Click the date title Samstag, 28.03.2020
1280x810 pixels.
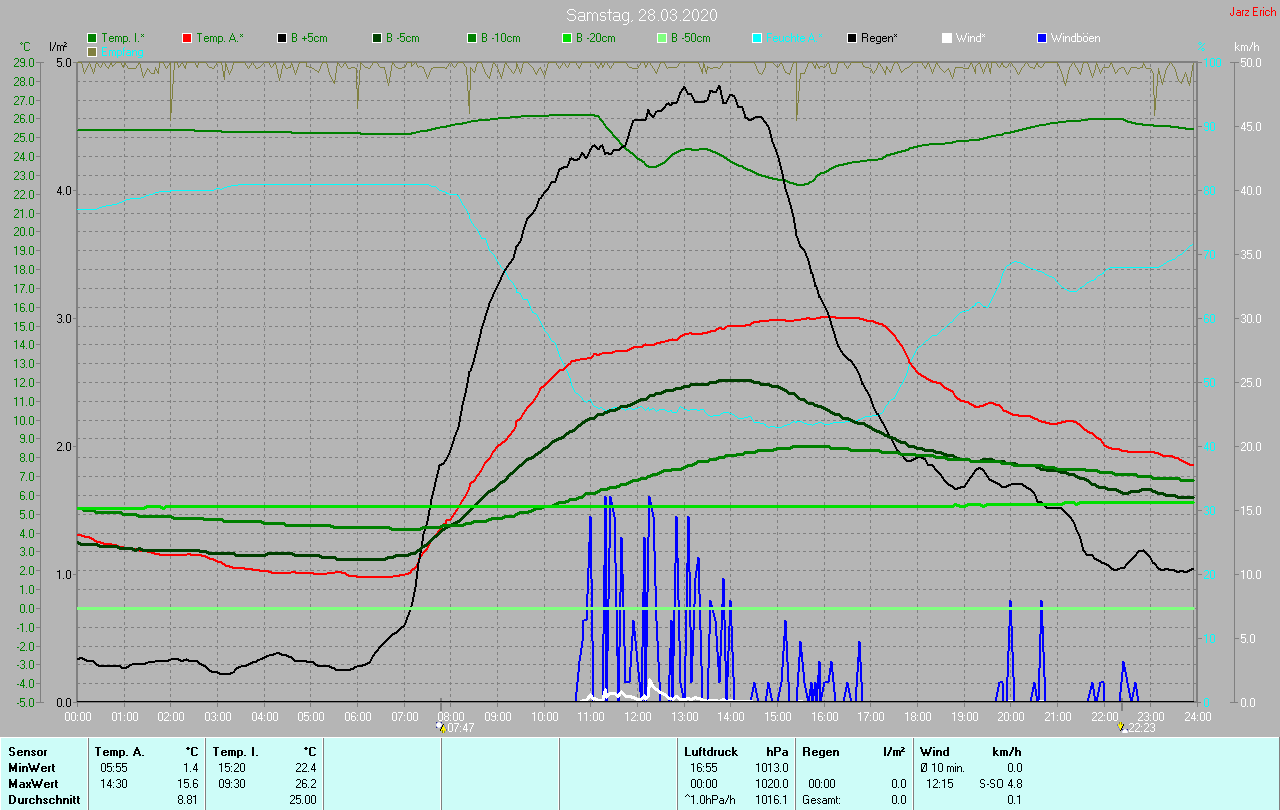641,15
